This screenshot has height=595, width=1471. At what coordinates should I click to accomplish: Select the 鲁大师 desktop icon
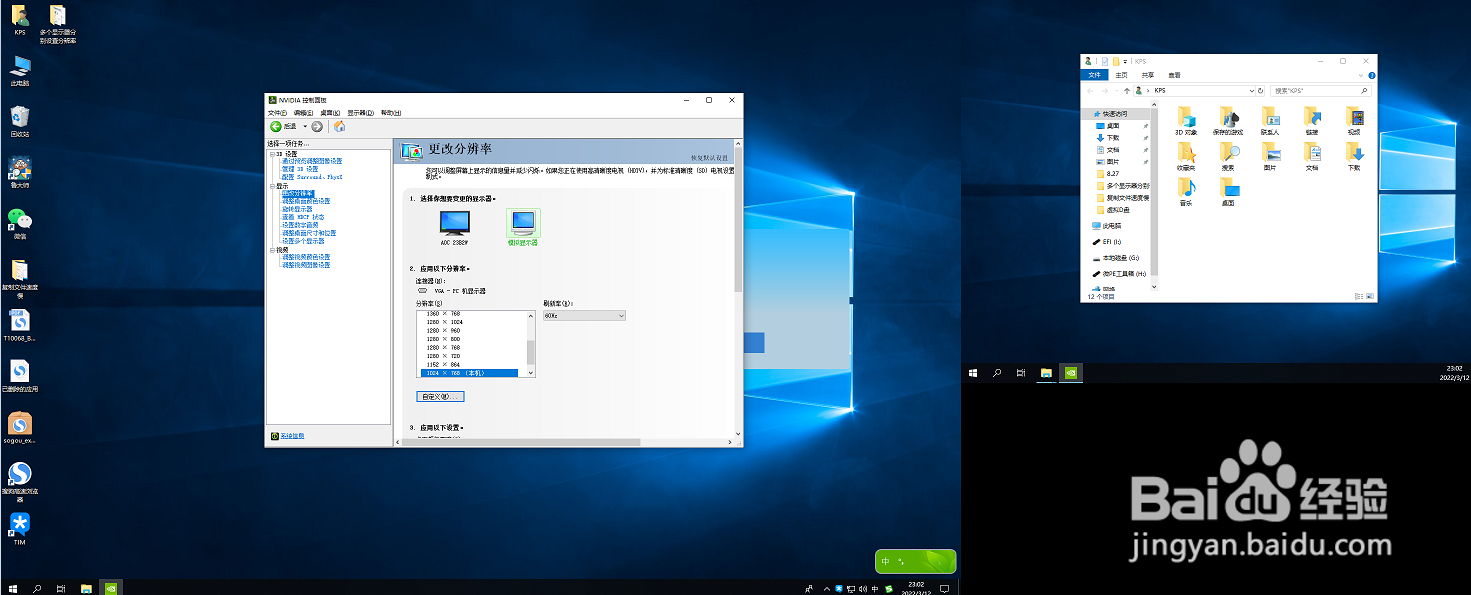(20, 171)
